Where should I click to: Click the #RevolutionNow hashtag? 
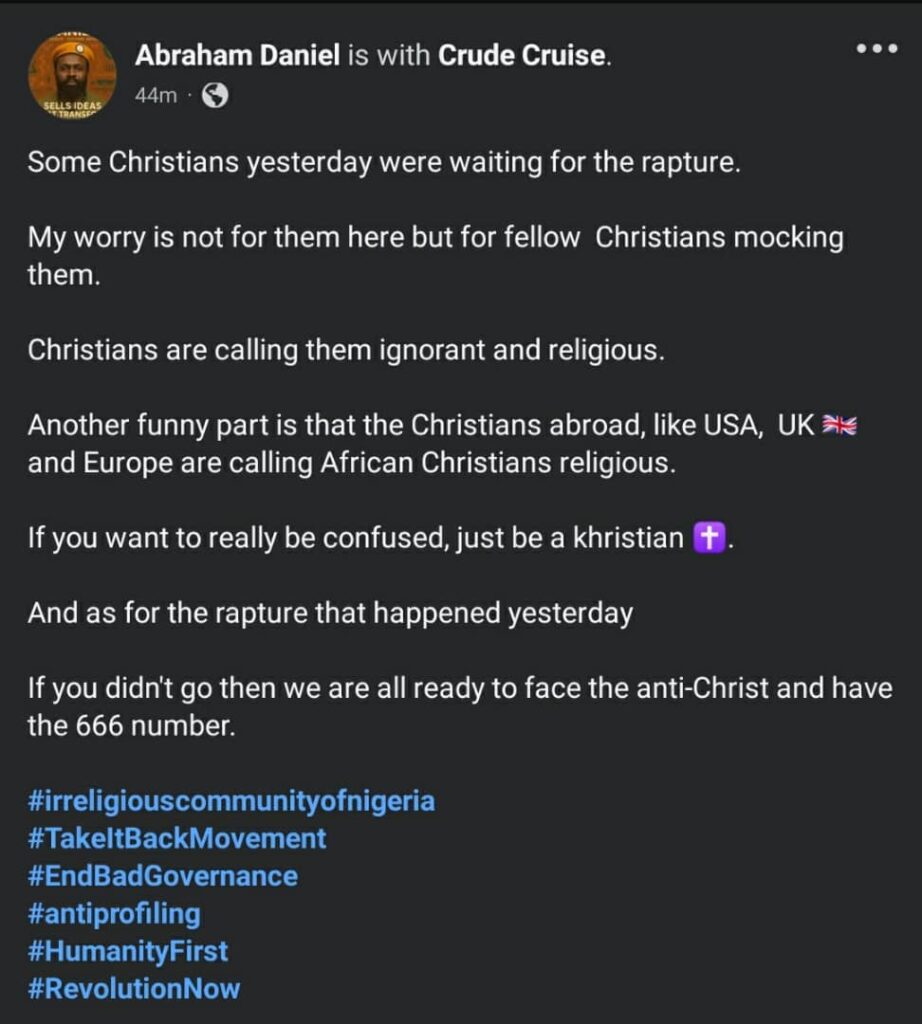134,988
